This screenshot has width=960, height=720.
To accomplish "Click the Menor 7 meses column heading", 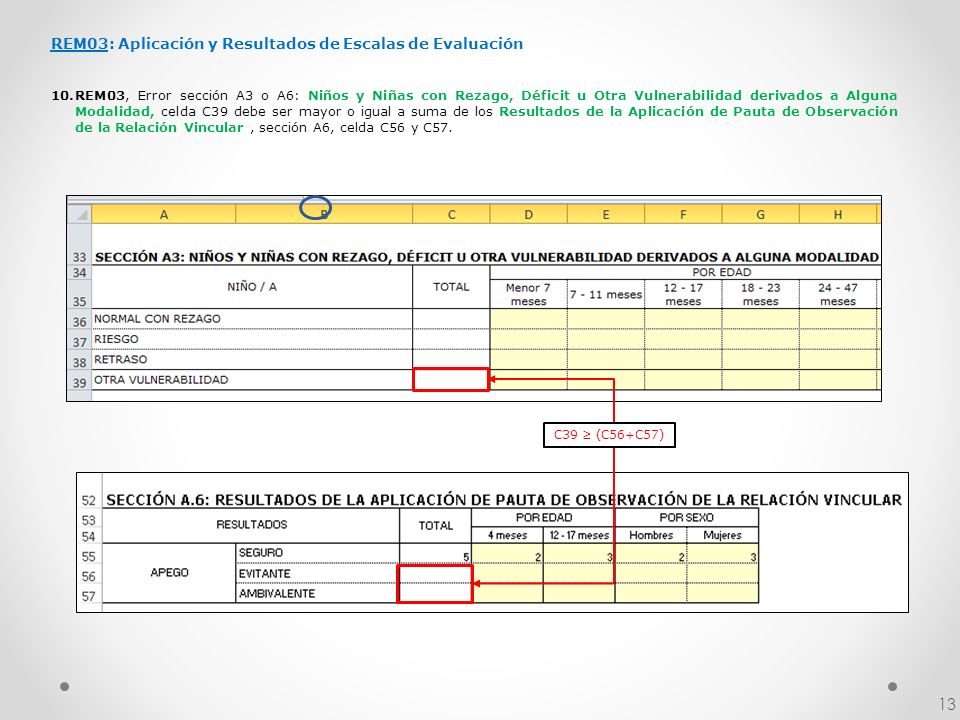I will click(x=528, y=294).
